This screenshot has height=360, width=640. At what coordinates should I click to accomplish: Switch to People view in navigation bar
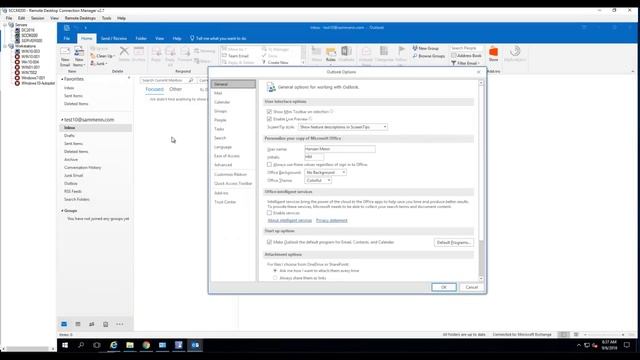[x=92, y=324]
